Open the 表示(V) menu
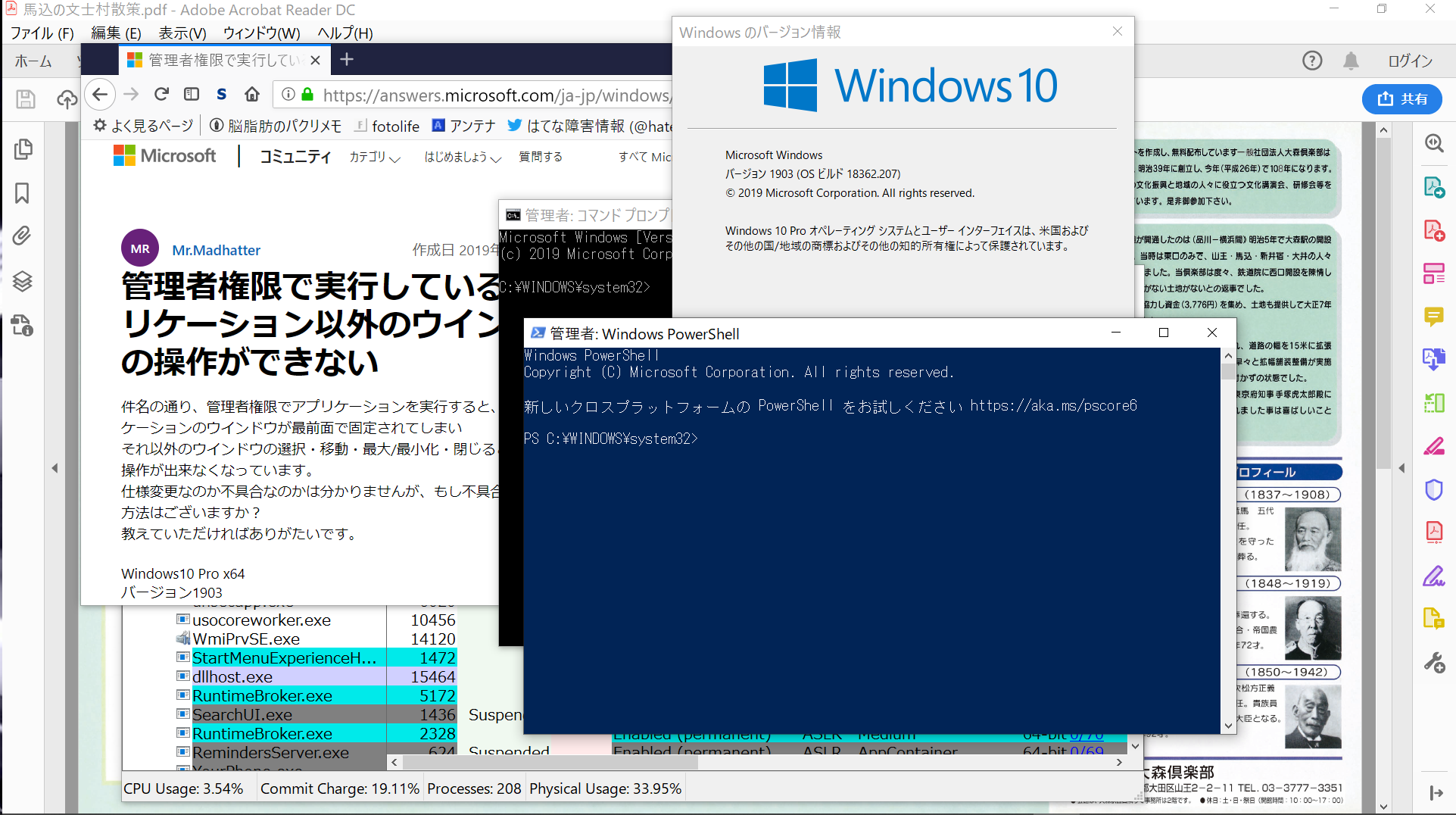 coord(182,33)
